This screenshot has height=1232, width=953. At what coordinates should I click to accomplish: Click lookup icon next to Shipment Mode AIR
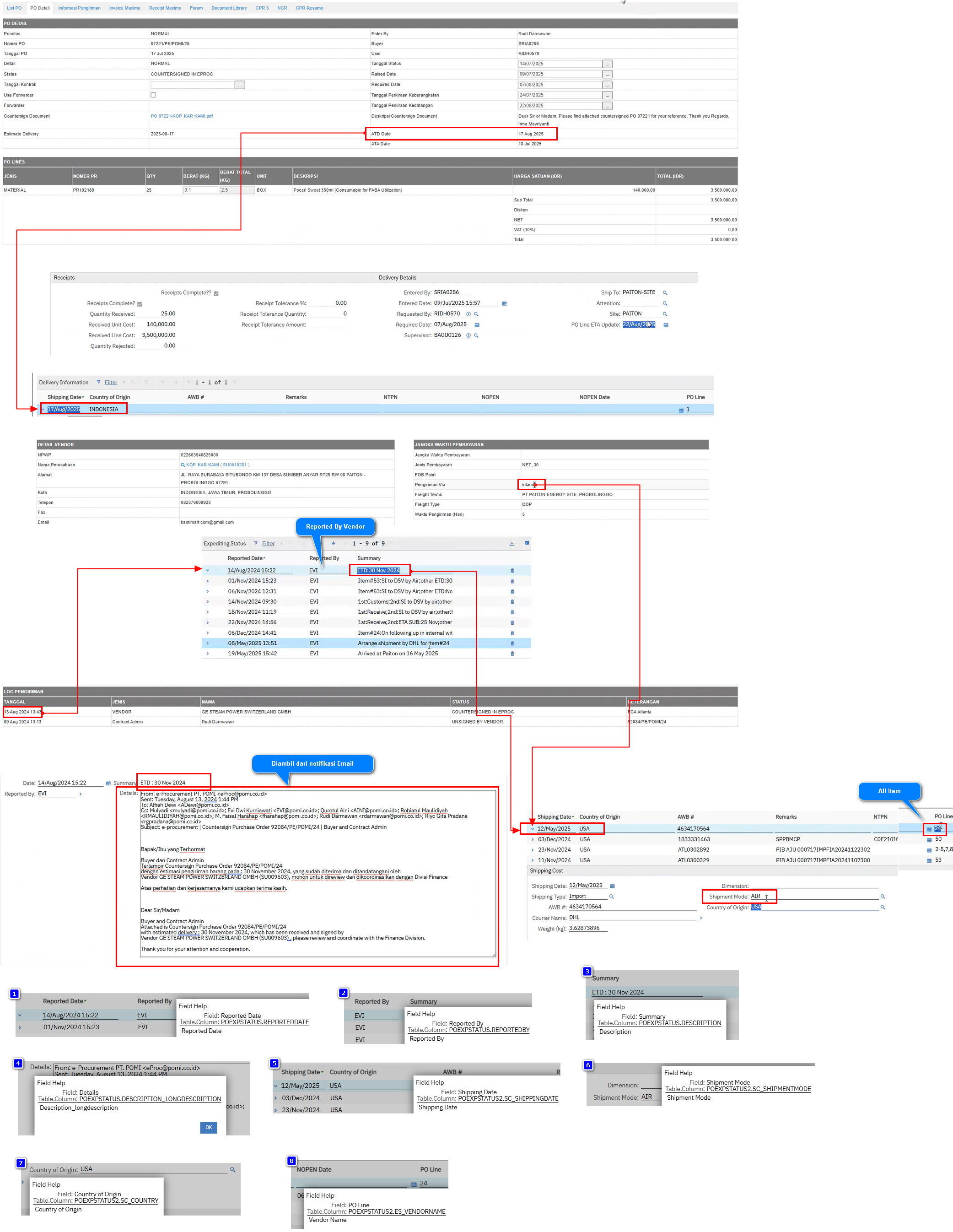click(x=883, y=897)
